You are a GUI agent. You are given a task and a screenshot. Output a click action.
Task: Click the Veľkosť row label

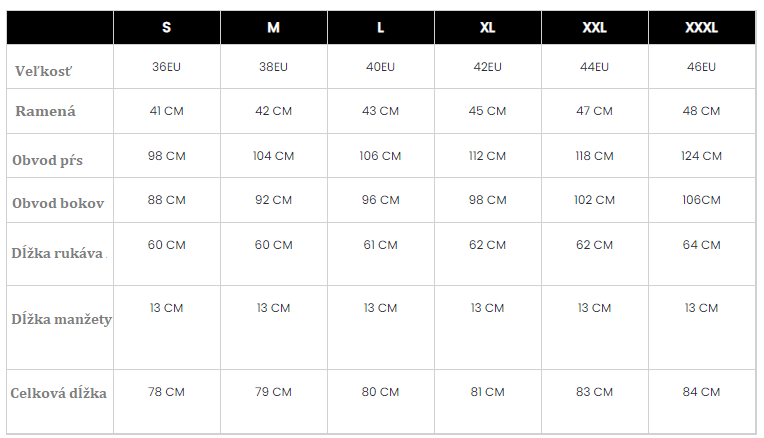[43, 71]
